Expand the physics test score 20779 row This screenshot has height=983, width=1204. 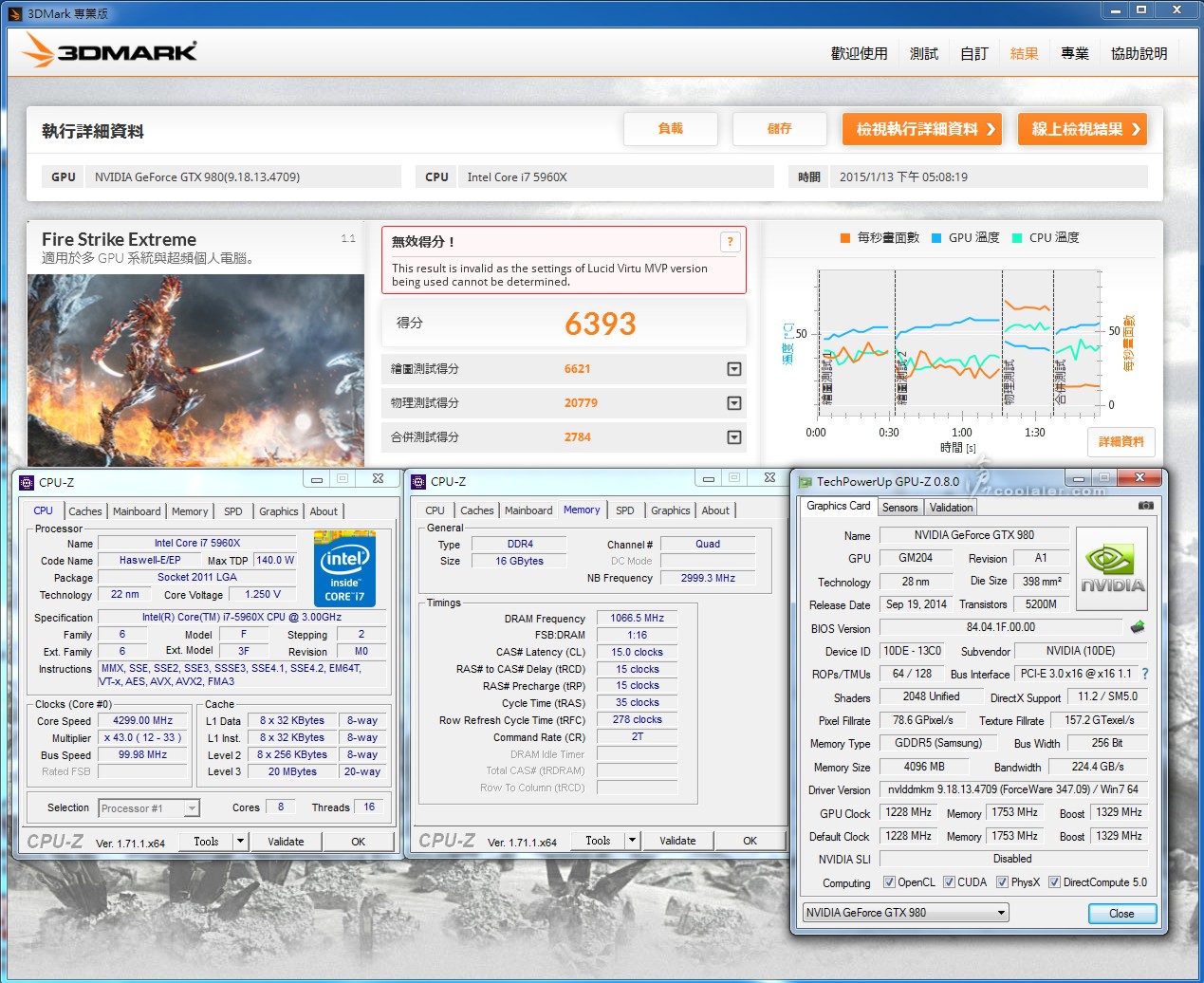(x=734, y=403)
